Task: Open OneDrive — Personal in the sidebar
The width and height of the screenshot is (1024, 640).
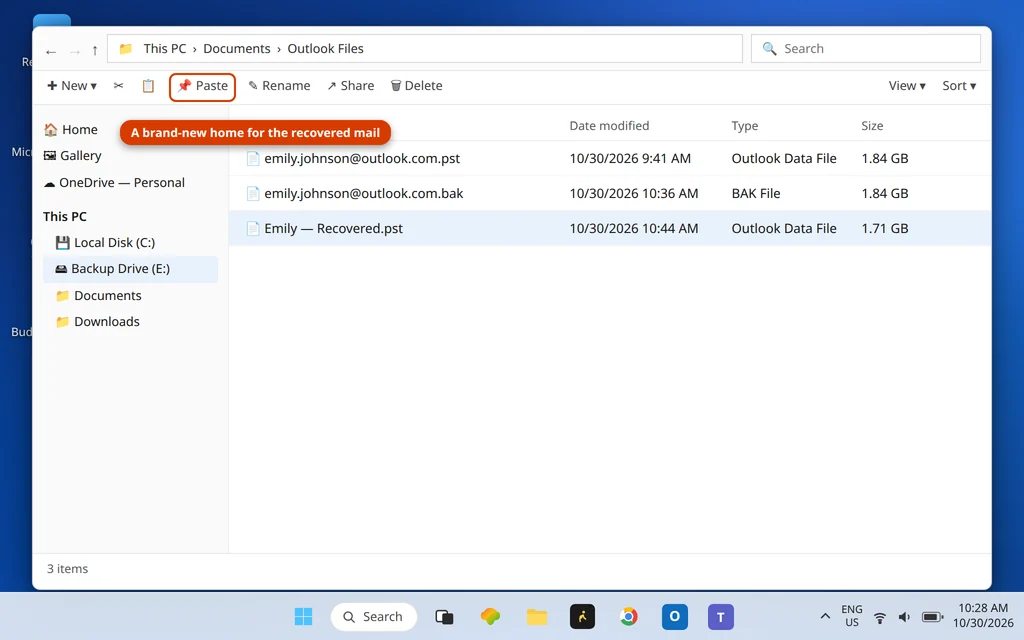Action: [x=114, y=182]
